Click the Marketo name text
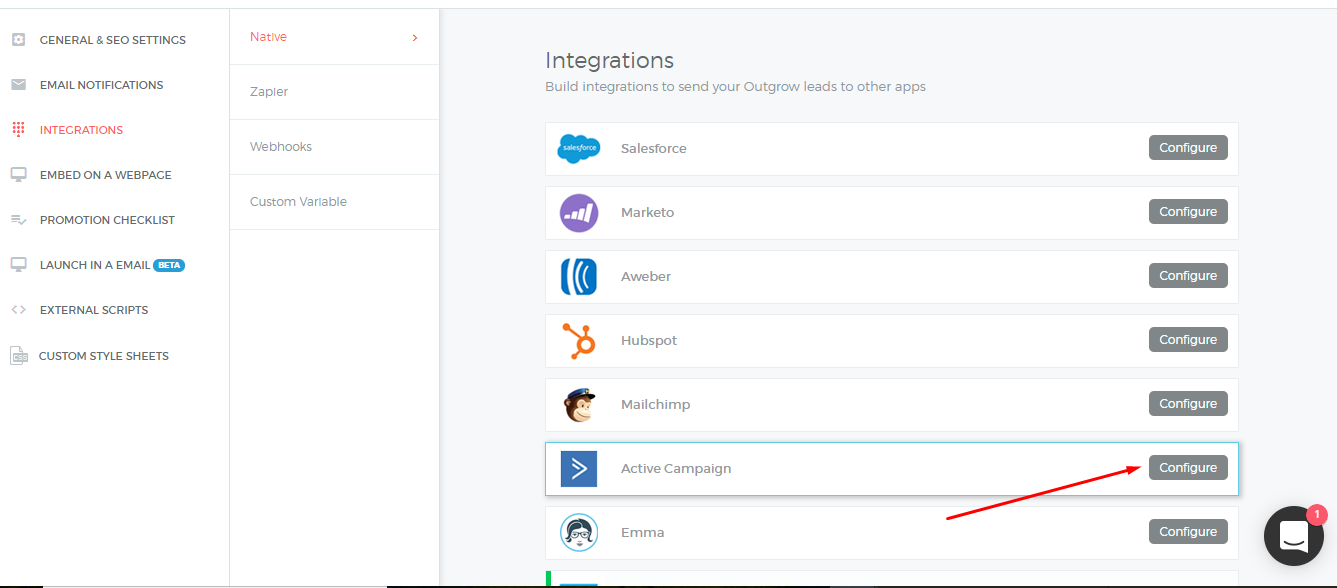This screenshot has height=588, width=1337. (x=647, y=213)
